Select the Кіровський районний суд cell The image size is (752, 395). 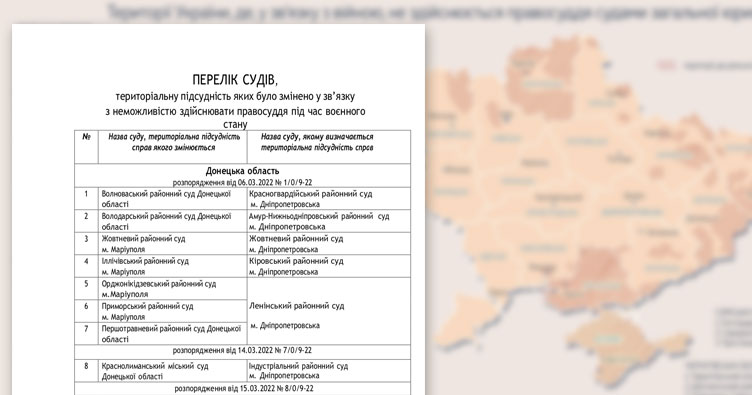329,266
